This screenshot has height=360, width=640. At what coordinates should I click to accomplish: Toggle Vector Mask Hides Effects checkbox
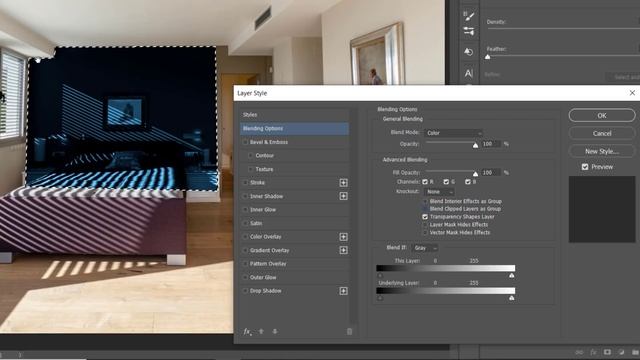tap(425, 232)
